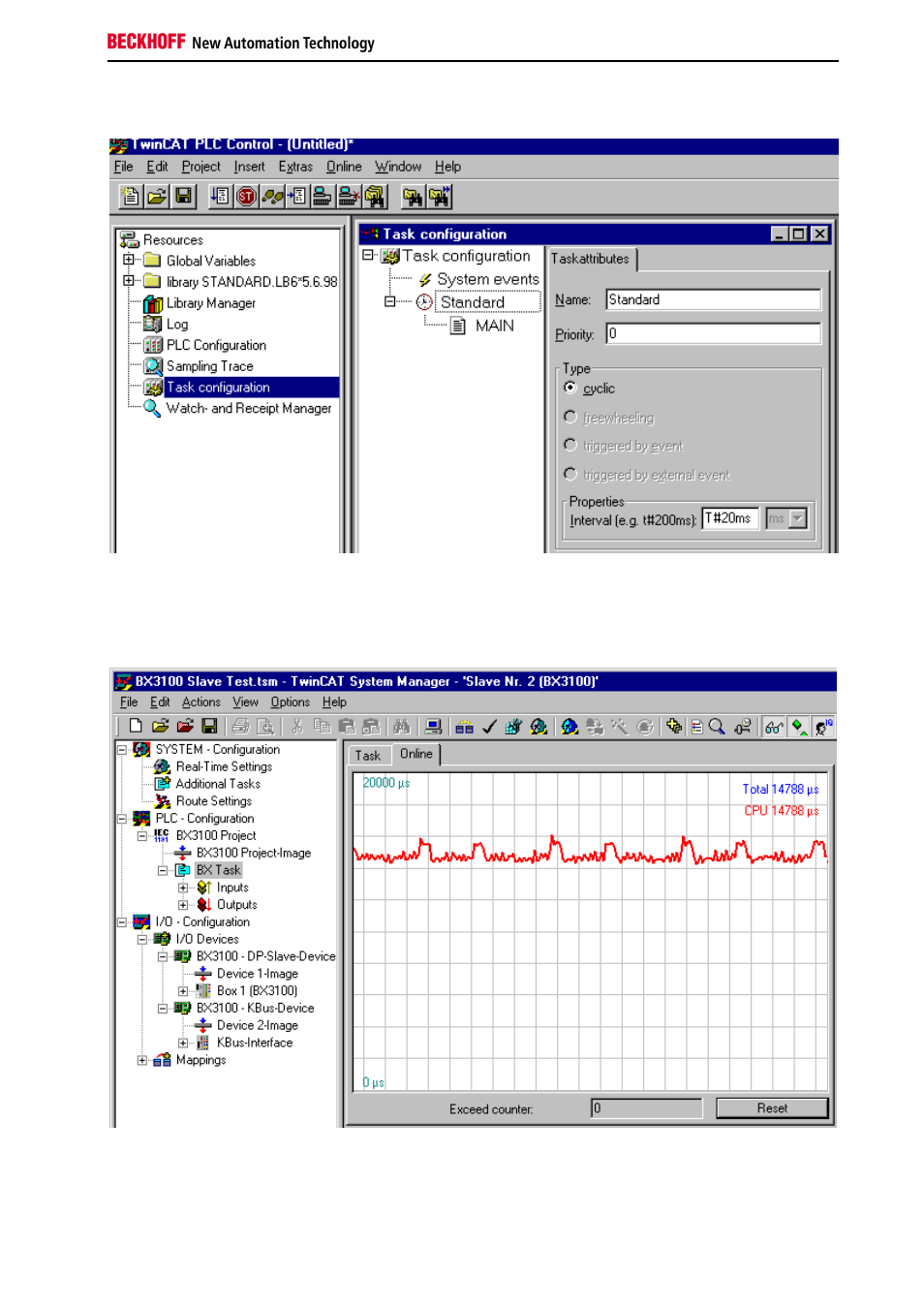Click the red Stop icon in PLC Control
This screenshot has height=1309, width=924.
(x=246, y=197)
